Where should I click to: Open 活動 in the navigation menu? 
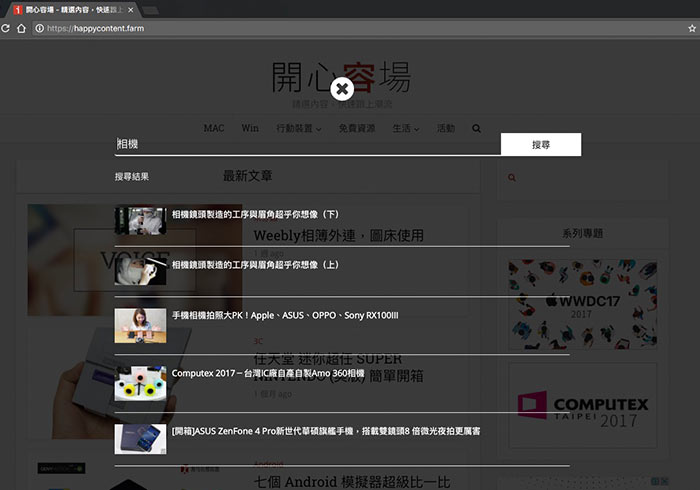pyautogui.click(x=446, y=129)
